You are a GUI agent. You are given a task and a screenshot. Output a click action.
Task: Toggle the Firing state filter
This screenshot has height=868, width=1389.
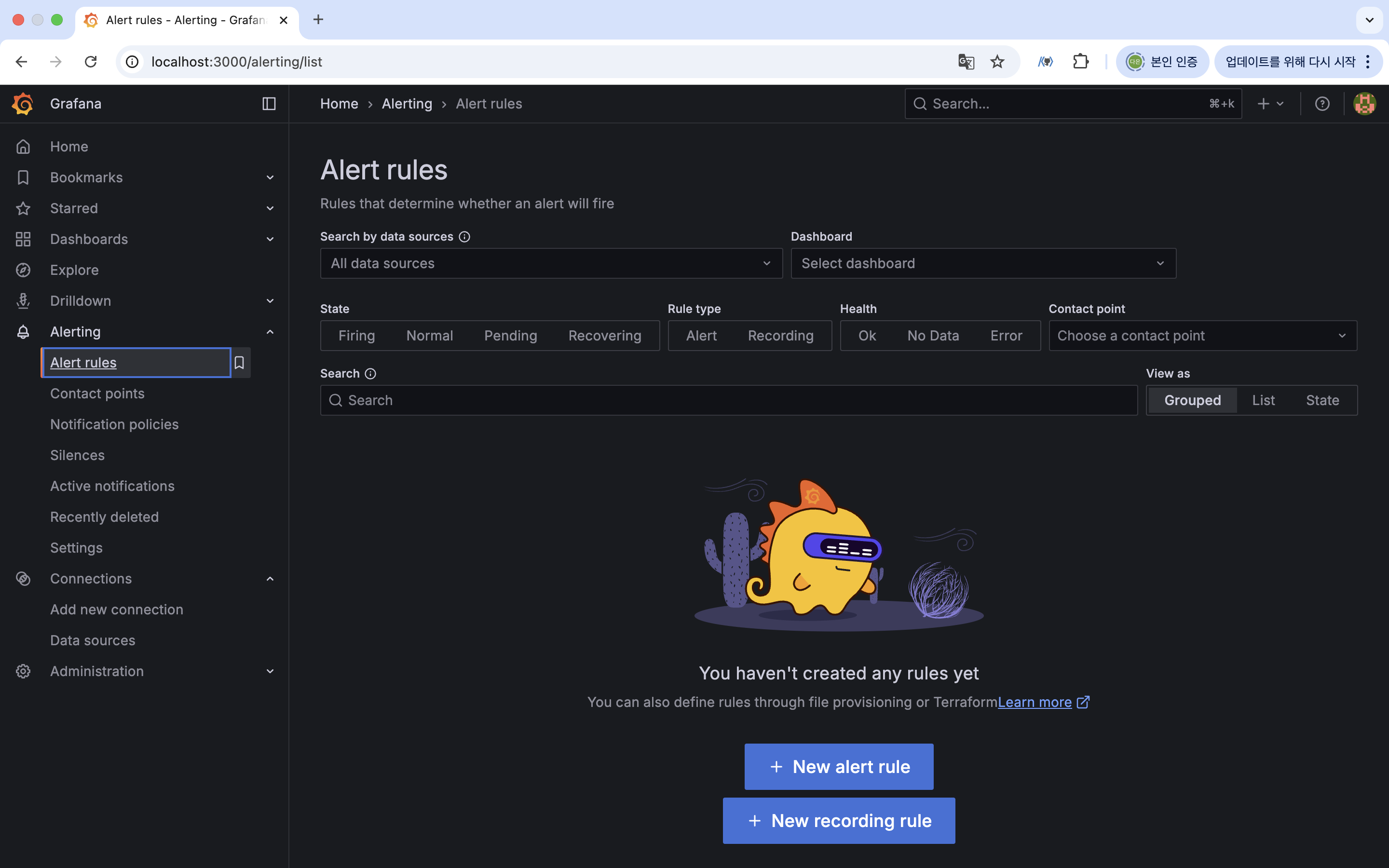[x=356, y=336]
